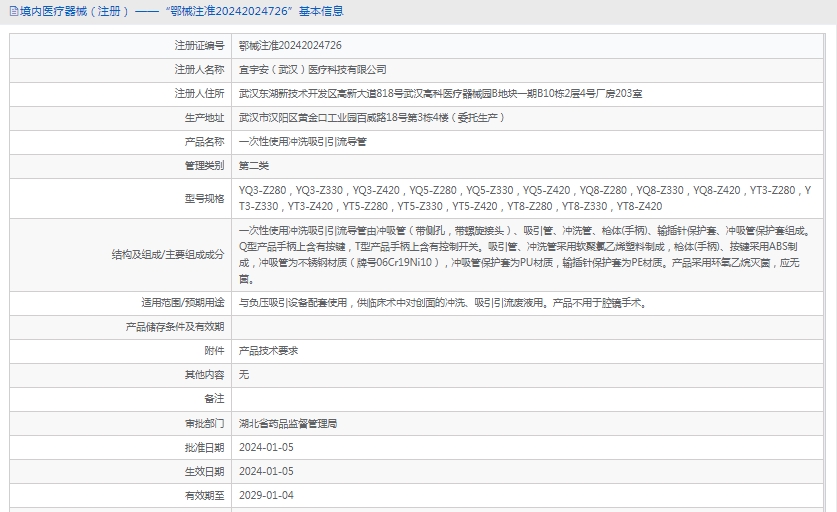
Task: Click the 注册人住所 address value
Action: point(440,94)
